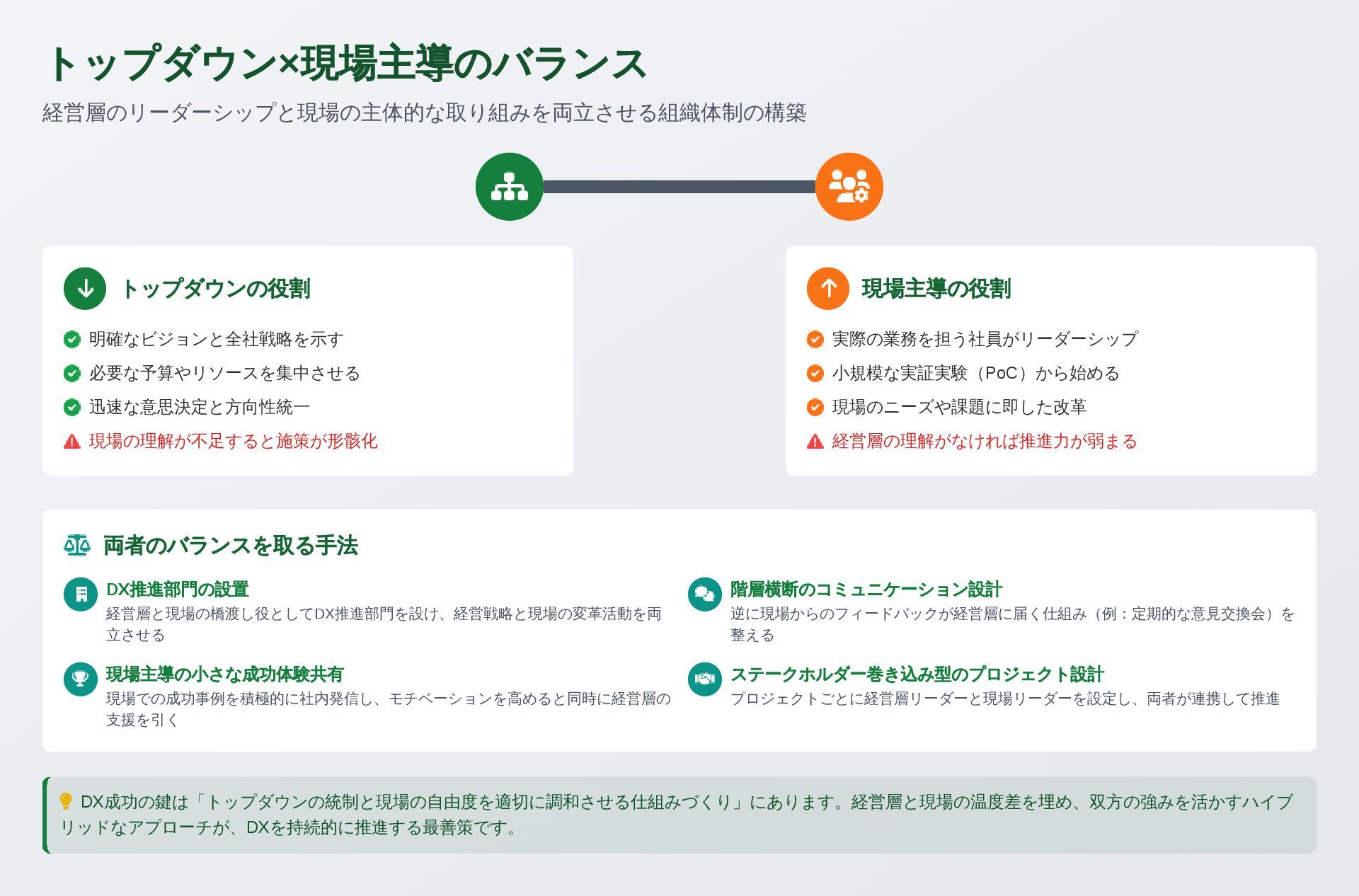Click the 階層横断のコミュニケーション設計 title
The height and width of the screenshot is (896, 1359).
(x=866, y=590)
